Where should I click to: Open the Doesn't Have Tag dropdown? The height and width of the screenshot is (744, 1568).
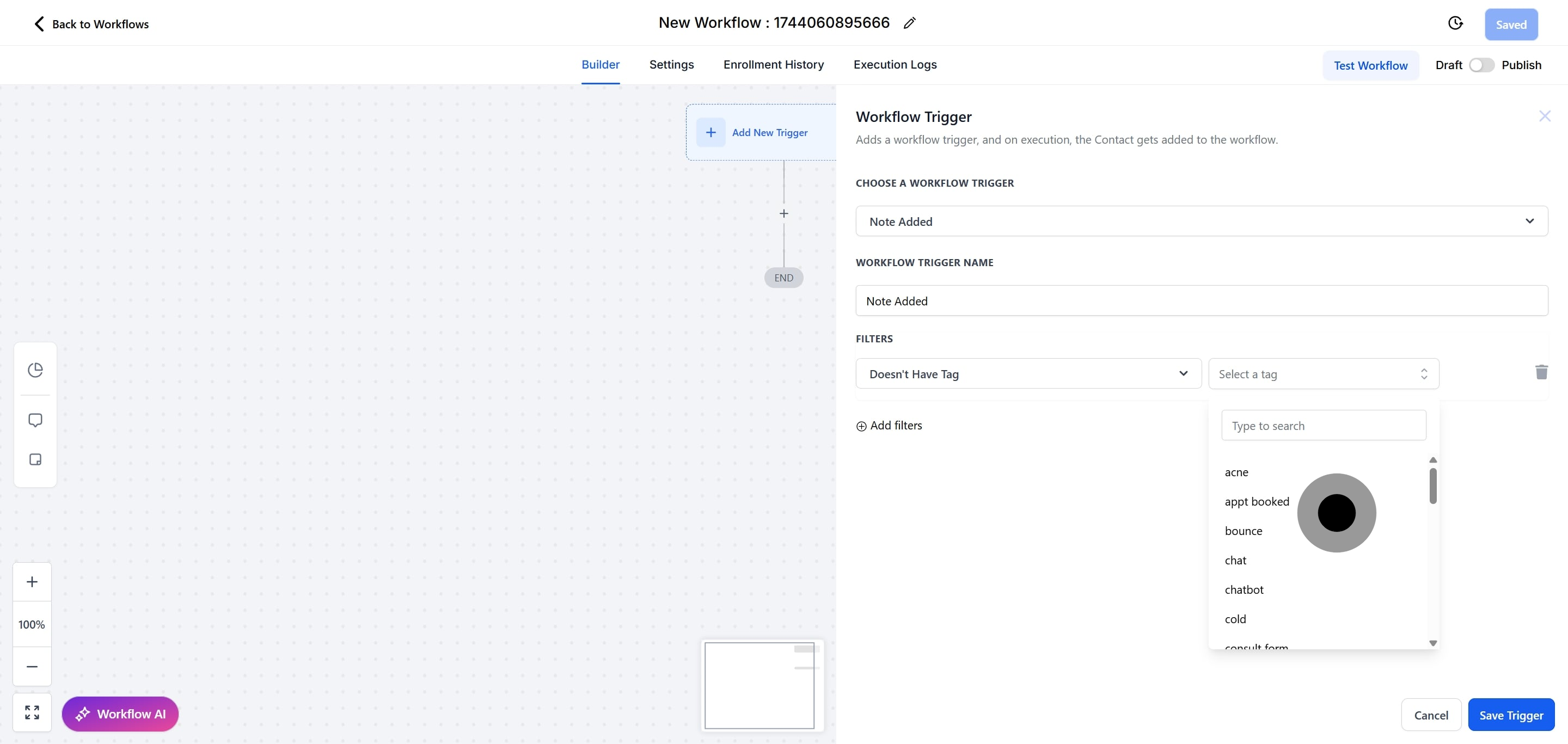click(x=1028, y=374)
